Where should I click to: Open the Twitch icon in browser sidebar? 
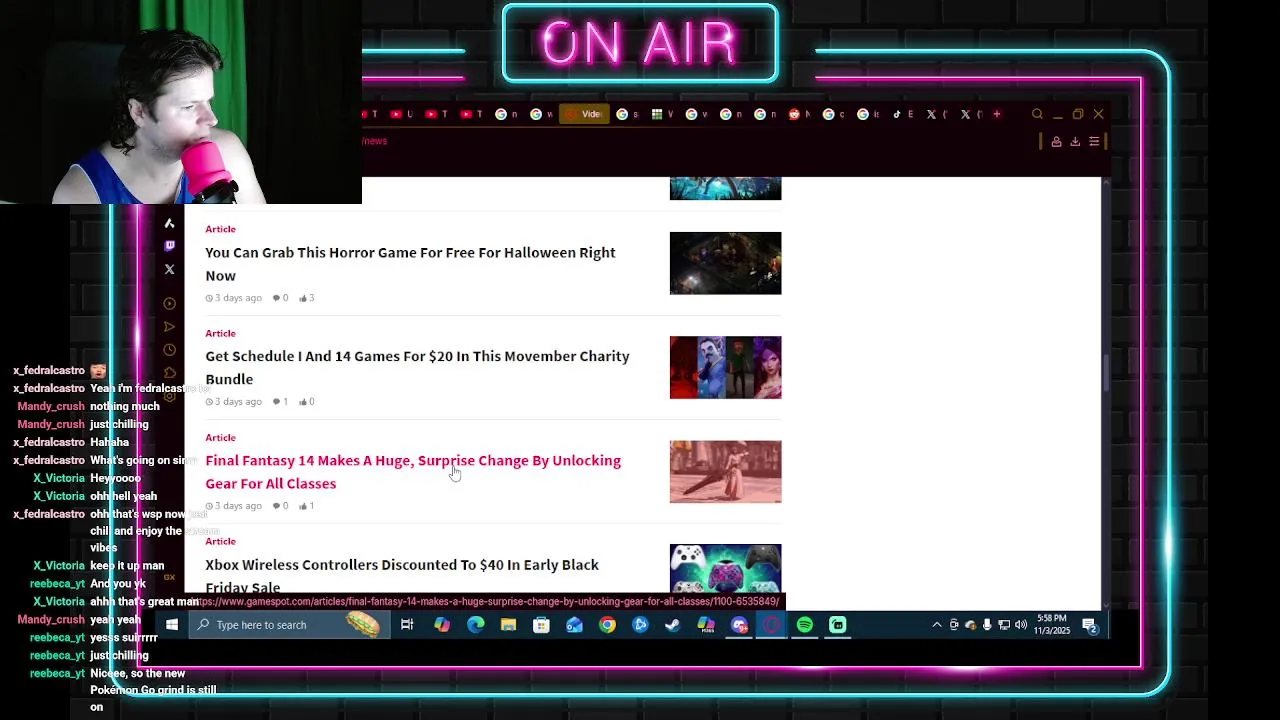(169, 246)
